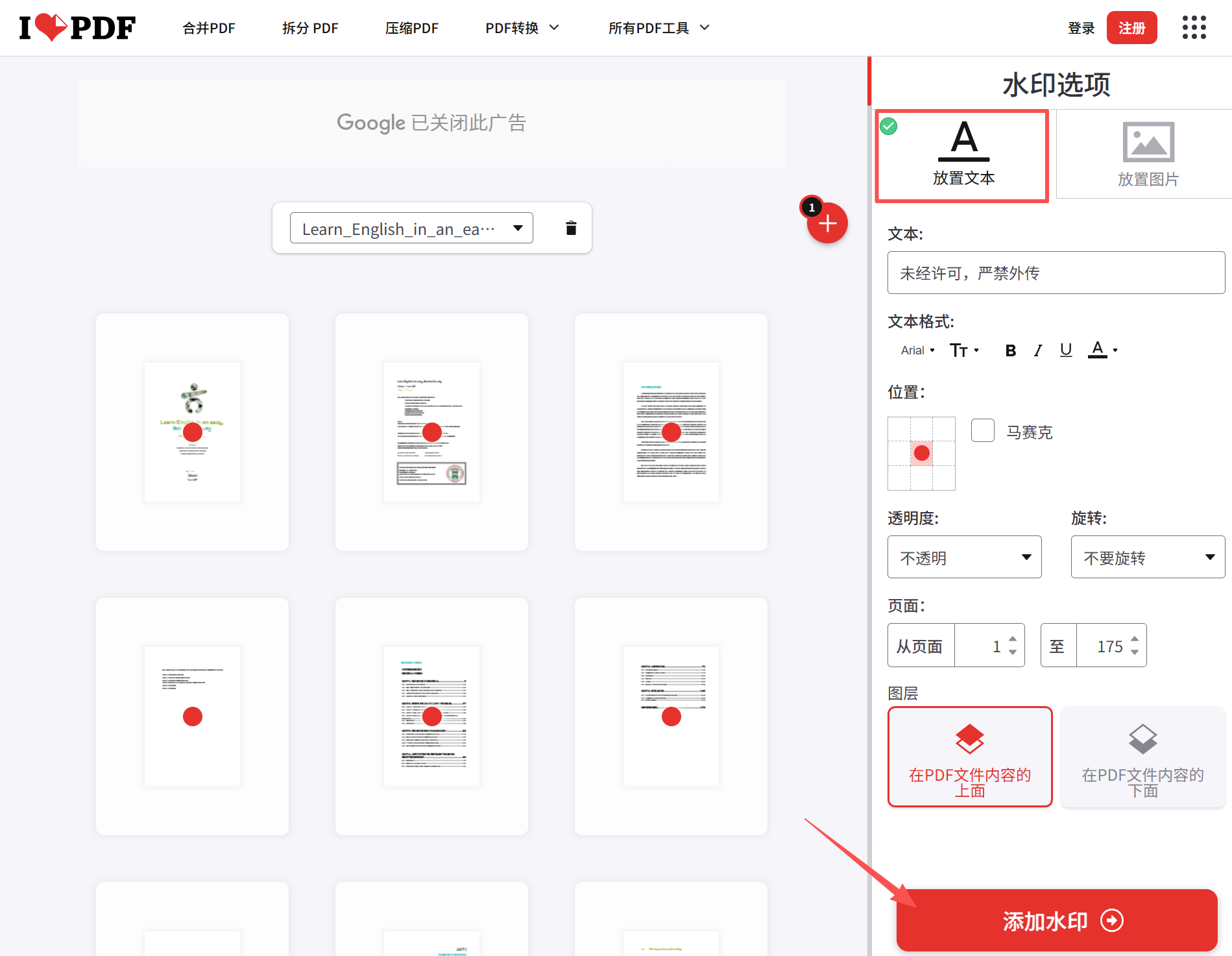
Task: Click the plus button to add files
Action: tap(827, 223)
